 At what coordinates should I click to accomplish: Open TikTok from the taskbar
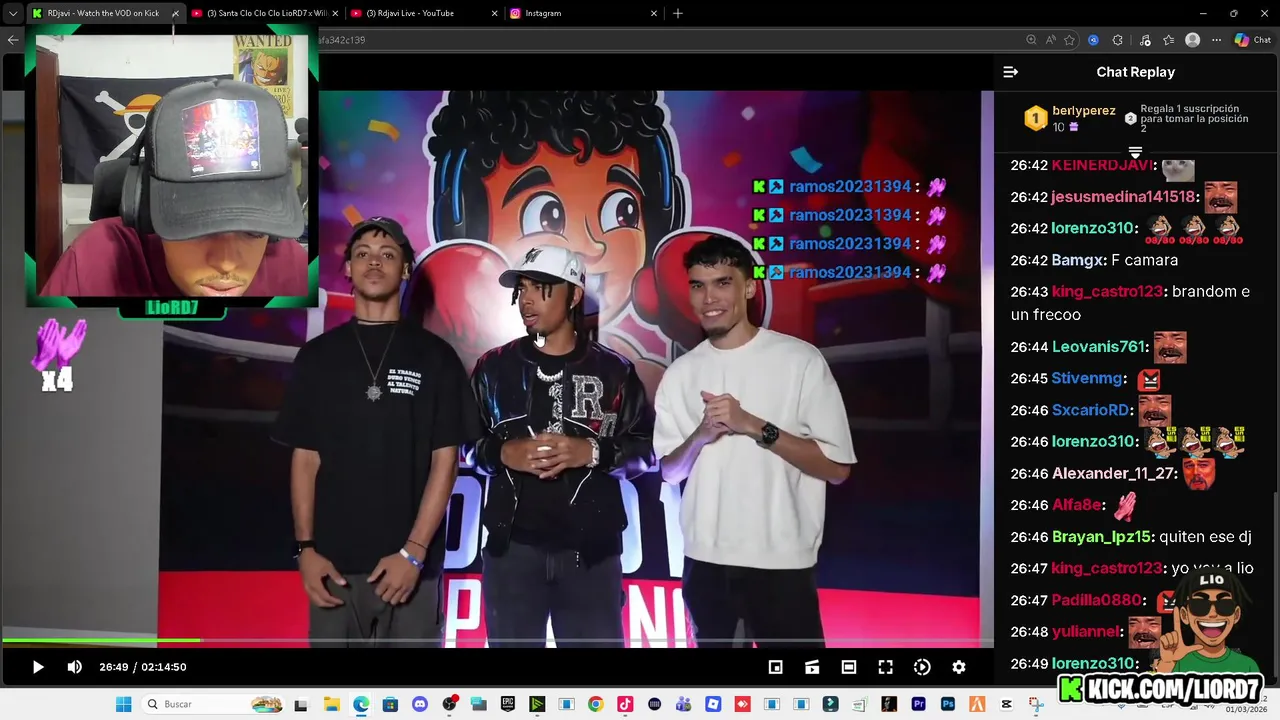coord(625,704)
